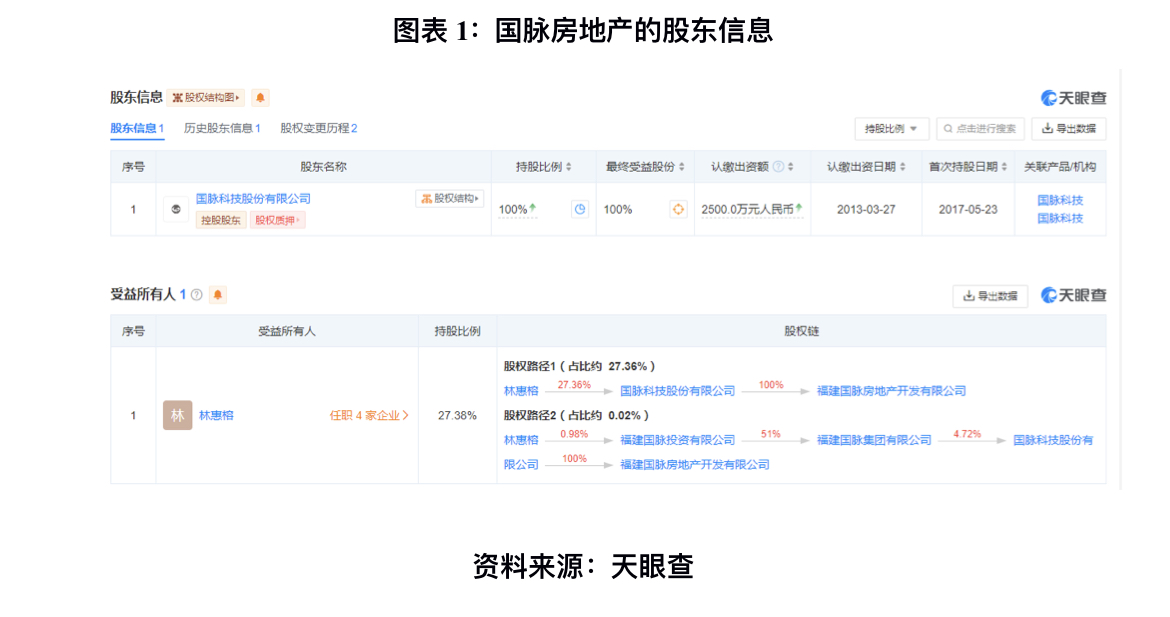Select the date 2013-03-27
This screenshot has height=617, width=1170.
click(866, 210)
